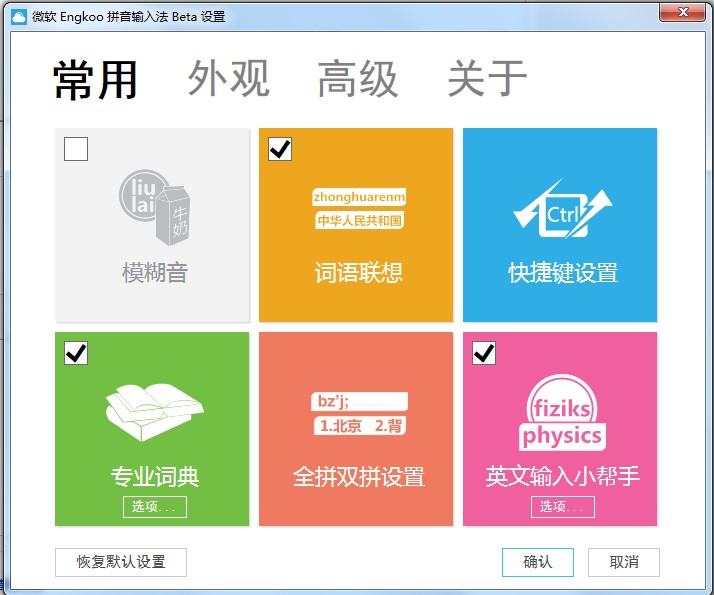Switch to the 外观 tab
Viewport: 714px width, 595px height.
[x=229, y=78]
